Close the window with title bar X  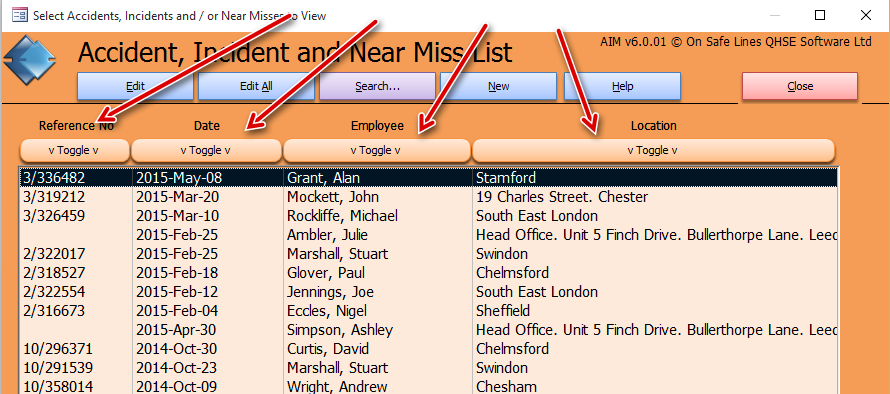(x=865, y=15)
